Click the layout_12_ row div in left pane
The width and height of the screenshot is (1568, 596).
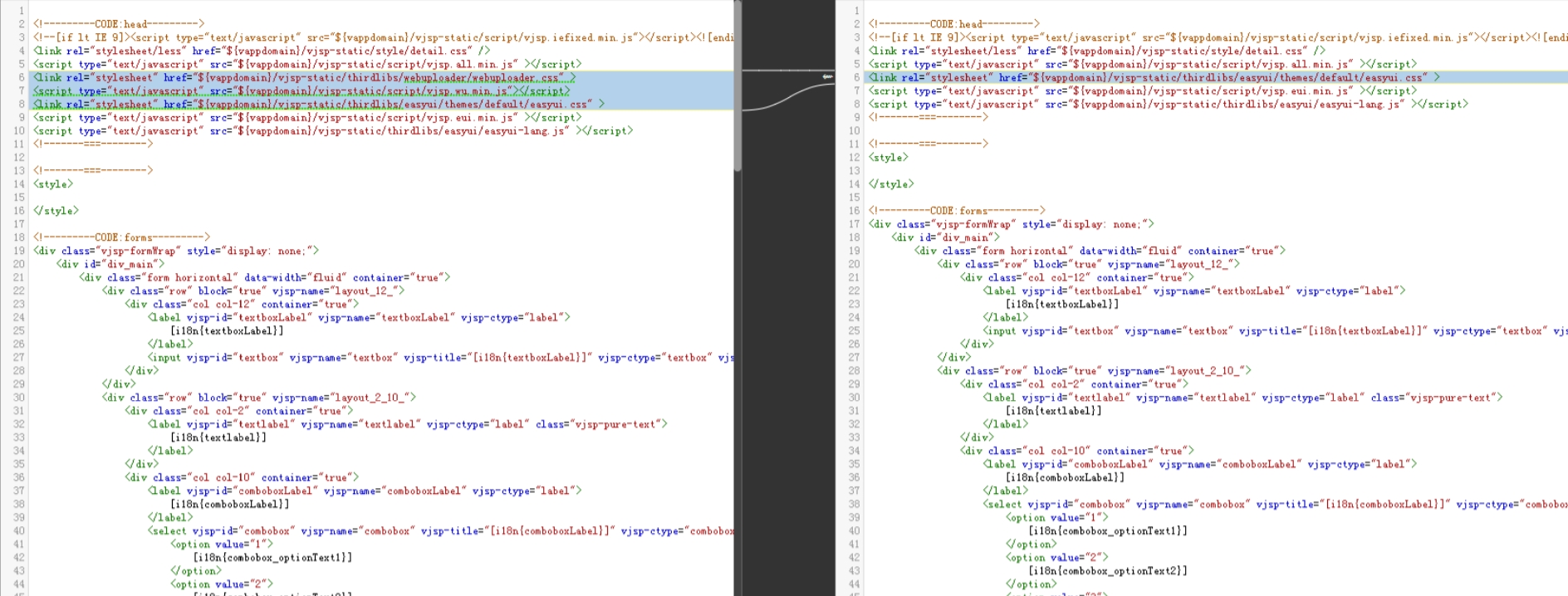[253, 291]
